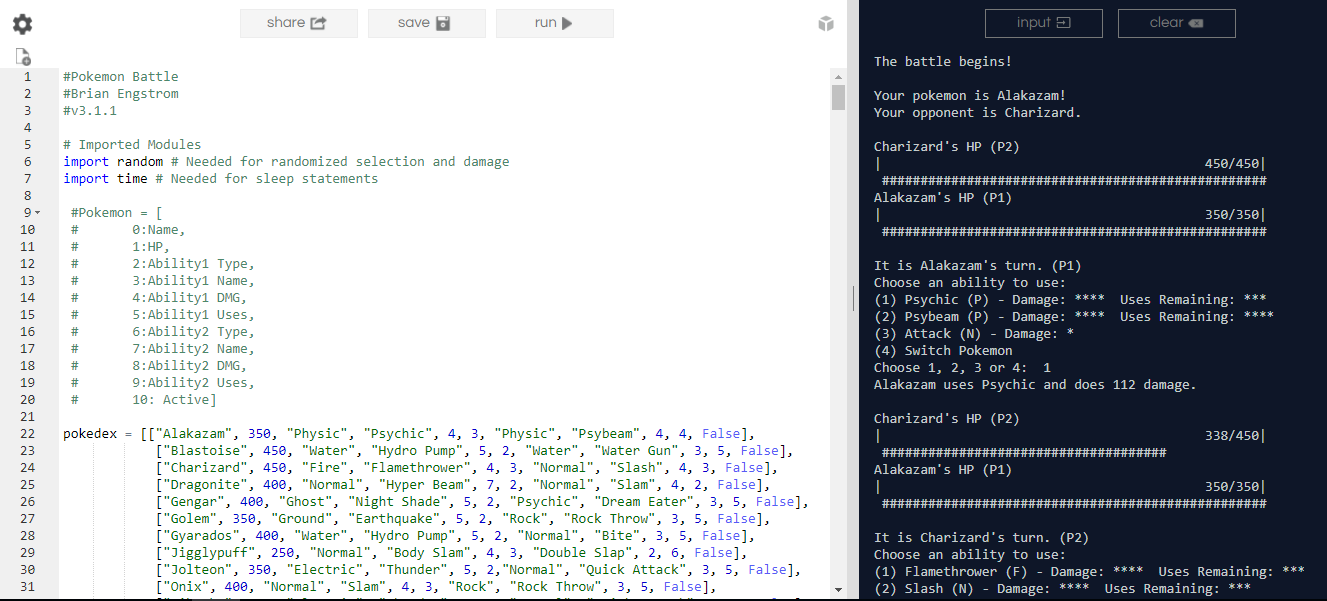Click the '450/450' HP value in console
This screenshot has height=601, width=1327.
click(1231, 164)
